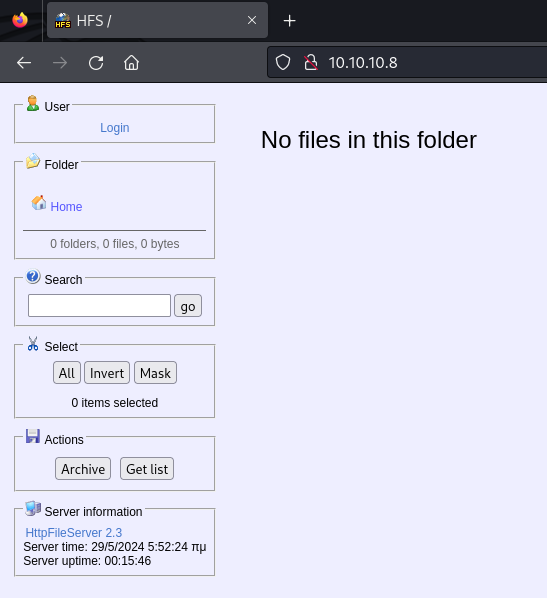
Task: Click the Actions panel floppy disk icon
Action: click(x=33, y=436)
